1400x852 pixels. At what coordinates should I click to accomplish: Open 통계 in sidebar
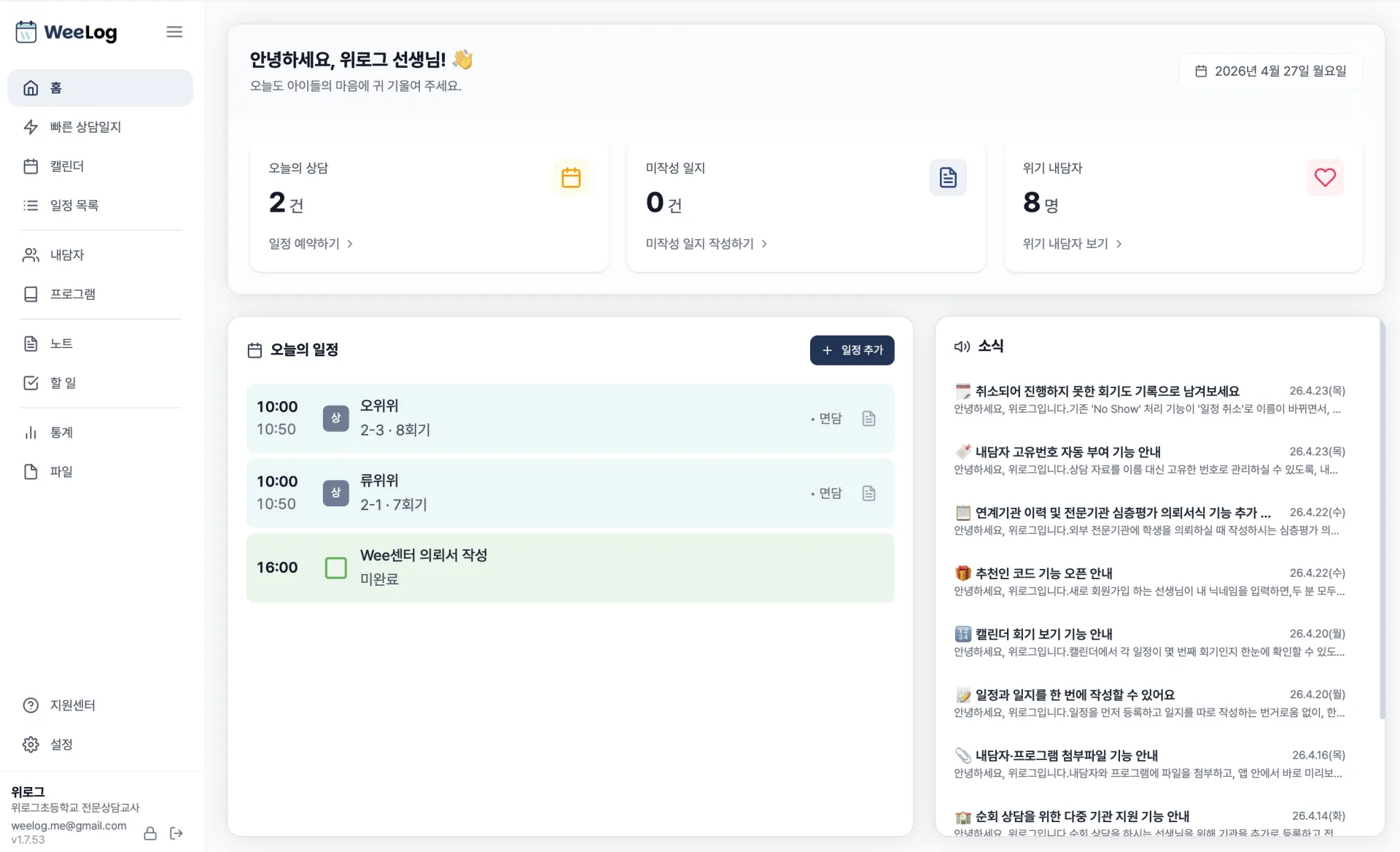100,433
